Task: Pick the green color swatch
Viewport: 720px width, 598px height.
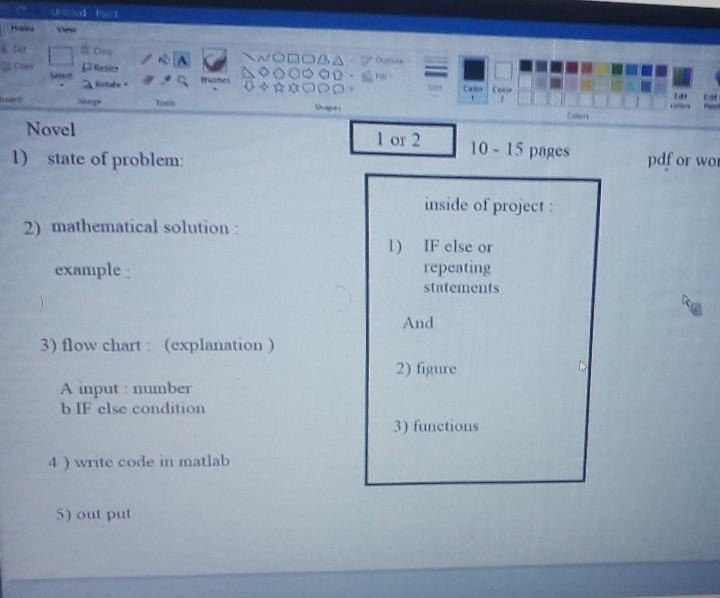Action: pyautogui.click(x=617, y=69)
